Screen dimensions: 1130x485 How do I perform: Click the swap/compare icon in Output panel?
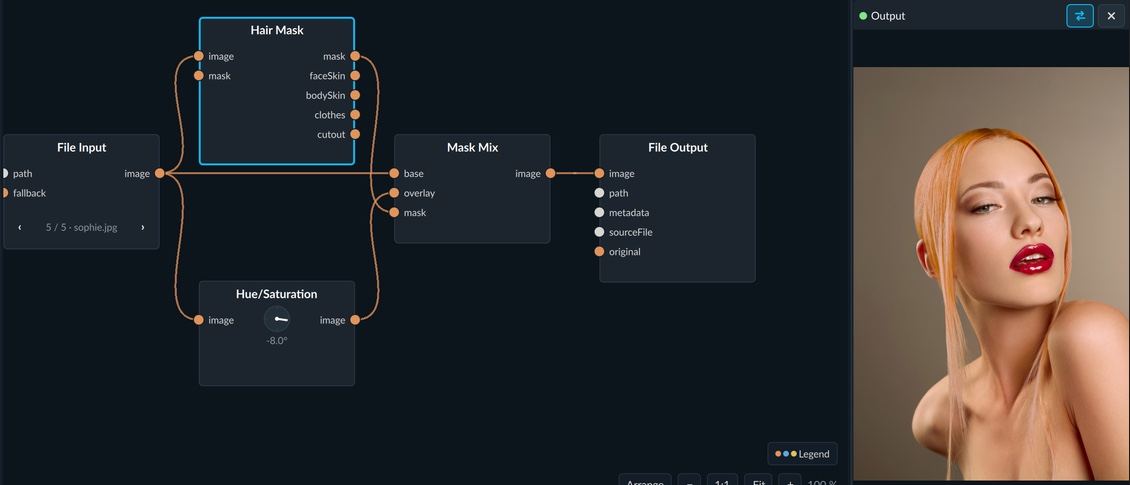pyautogui.click(x=1080, y=16)
